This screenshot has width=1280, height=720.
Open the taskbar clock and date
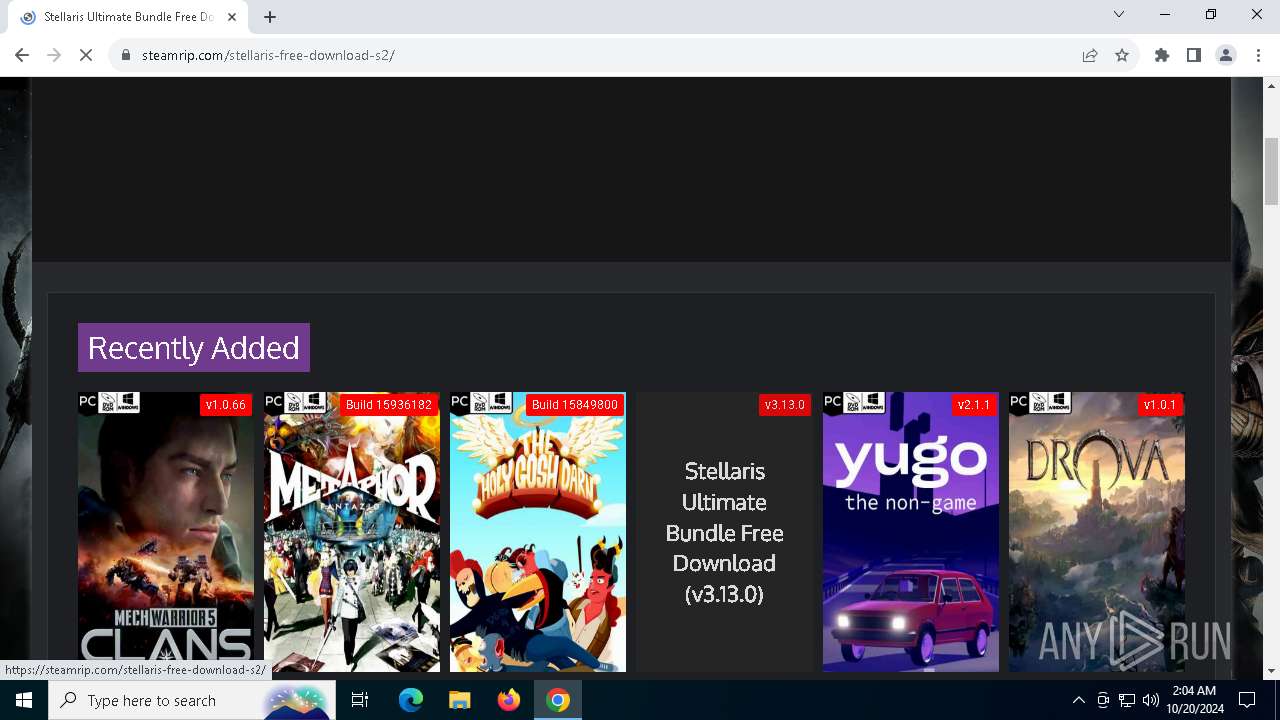[x=1193, y=700]
